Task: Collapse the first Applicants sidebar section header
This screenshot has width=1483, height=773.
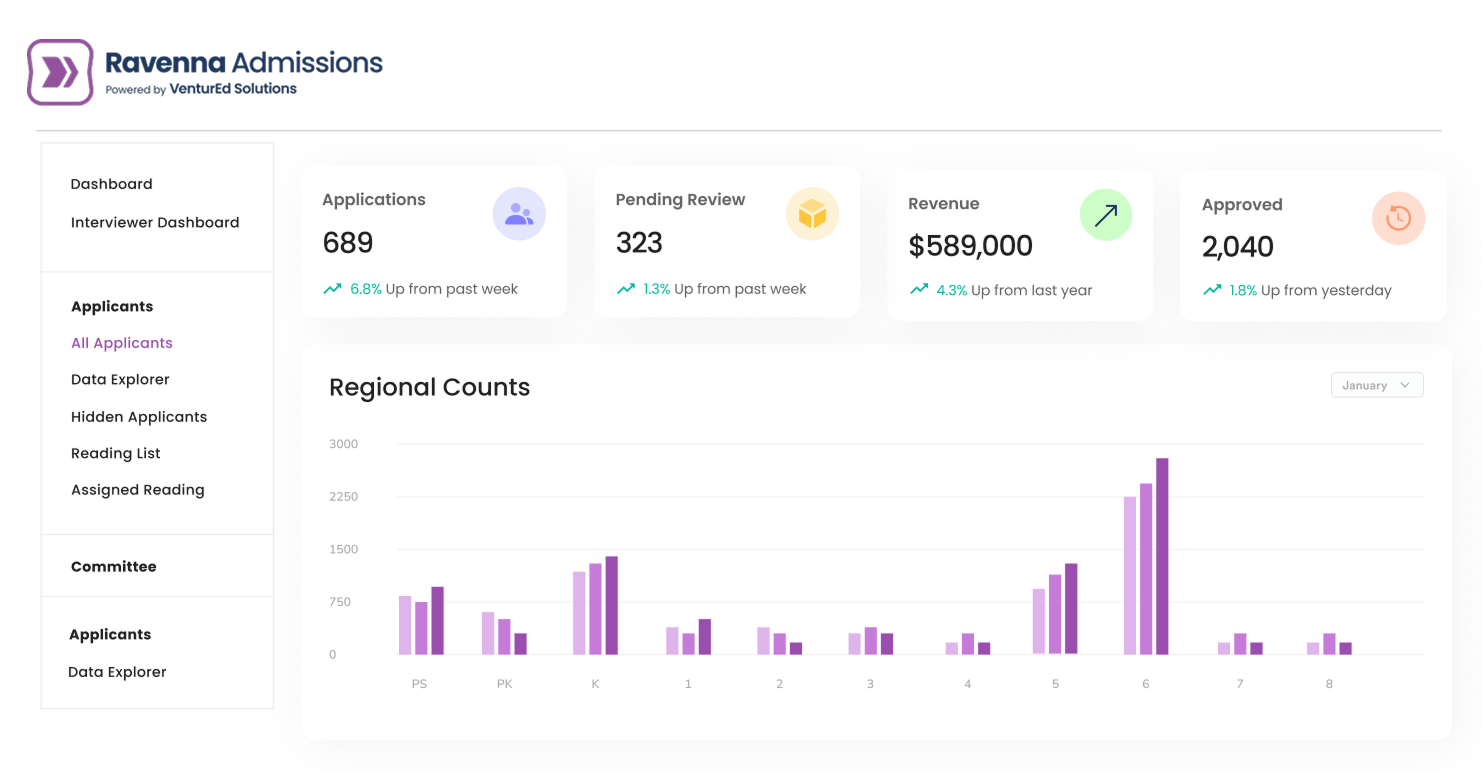Action: [112, 306]
